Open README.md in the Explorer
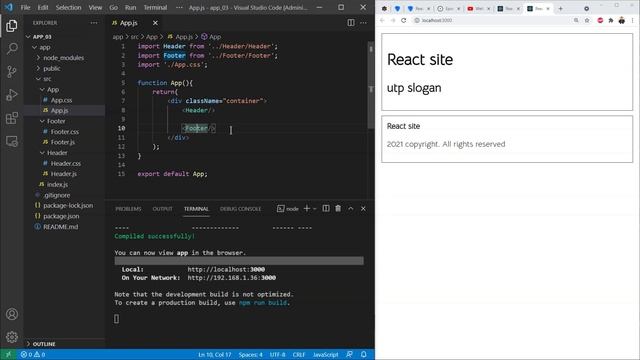This screenshot has height=360, width=640. 60,227
